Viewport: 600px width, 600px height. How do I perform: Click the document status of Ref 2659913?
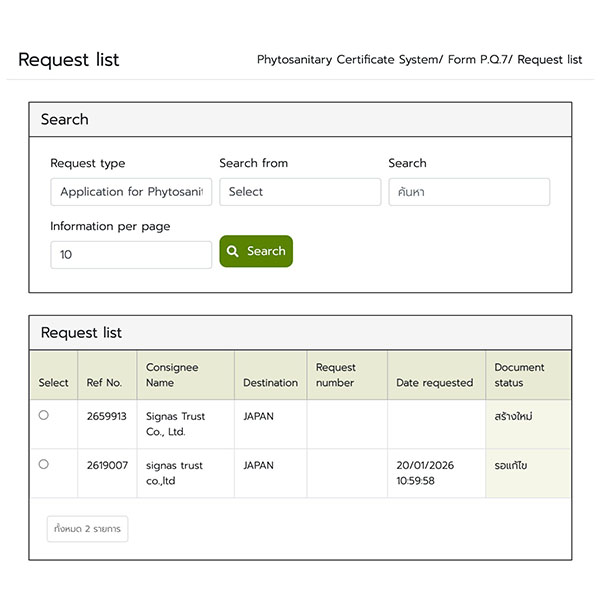(513, 416)
